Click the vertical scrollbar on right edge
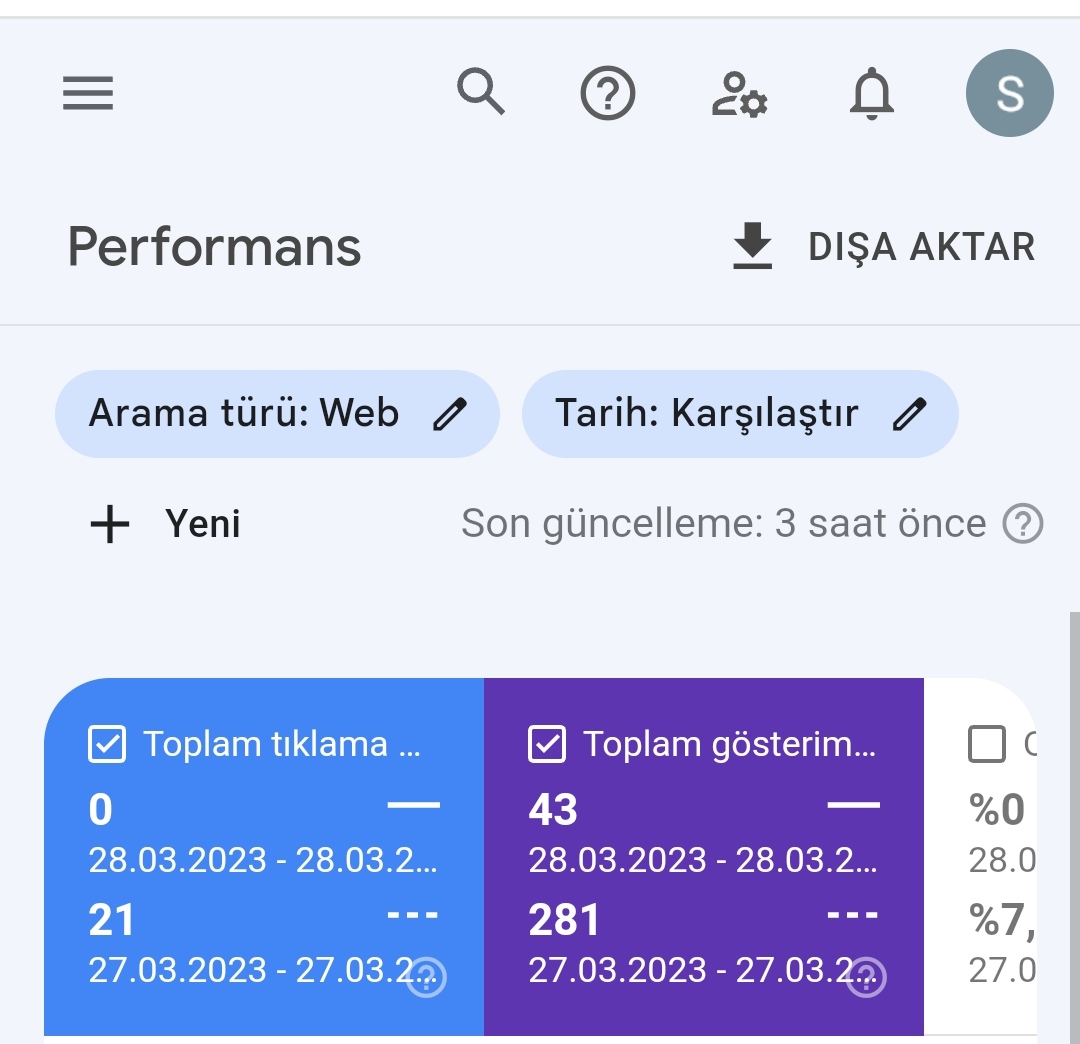Viewport: 1080px width, 1044px height. [x=1074, y=800]
